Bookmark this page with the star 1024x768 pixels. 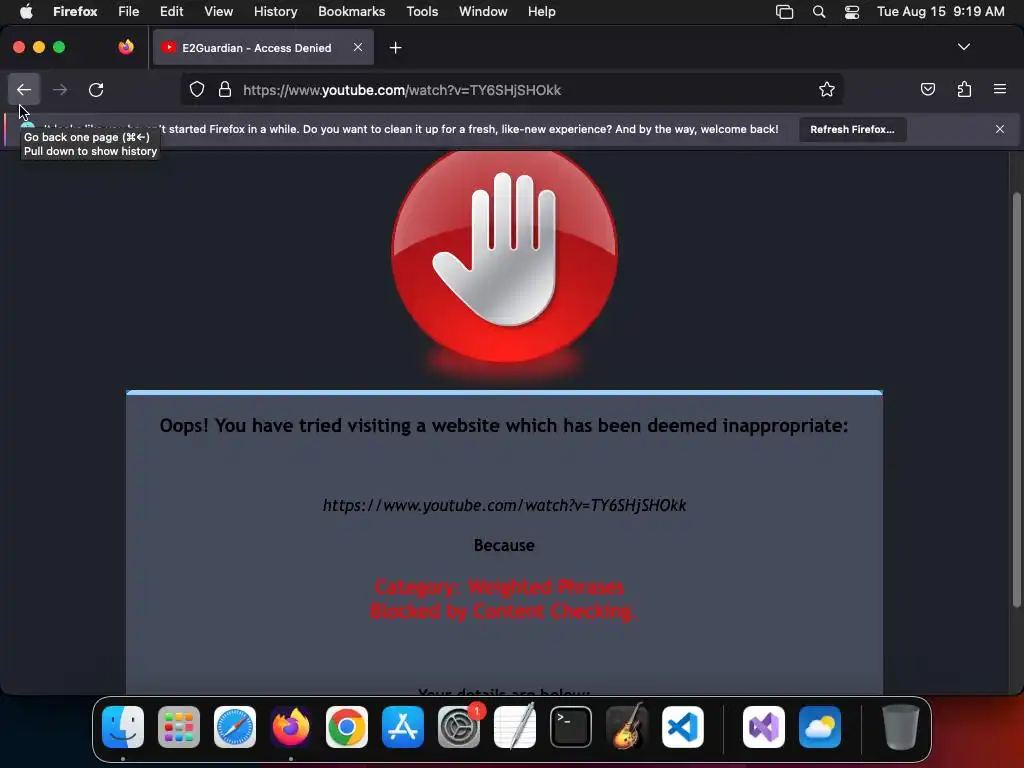827,89
